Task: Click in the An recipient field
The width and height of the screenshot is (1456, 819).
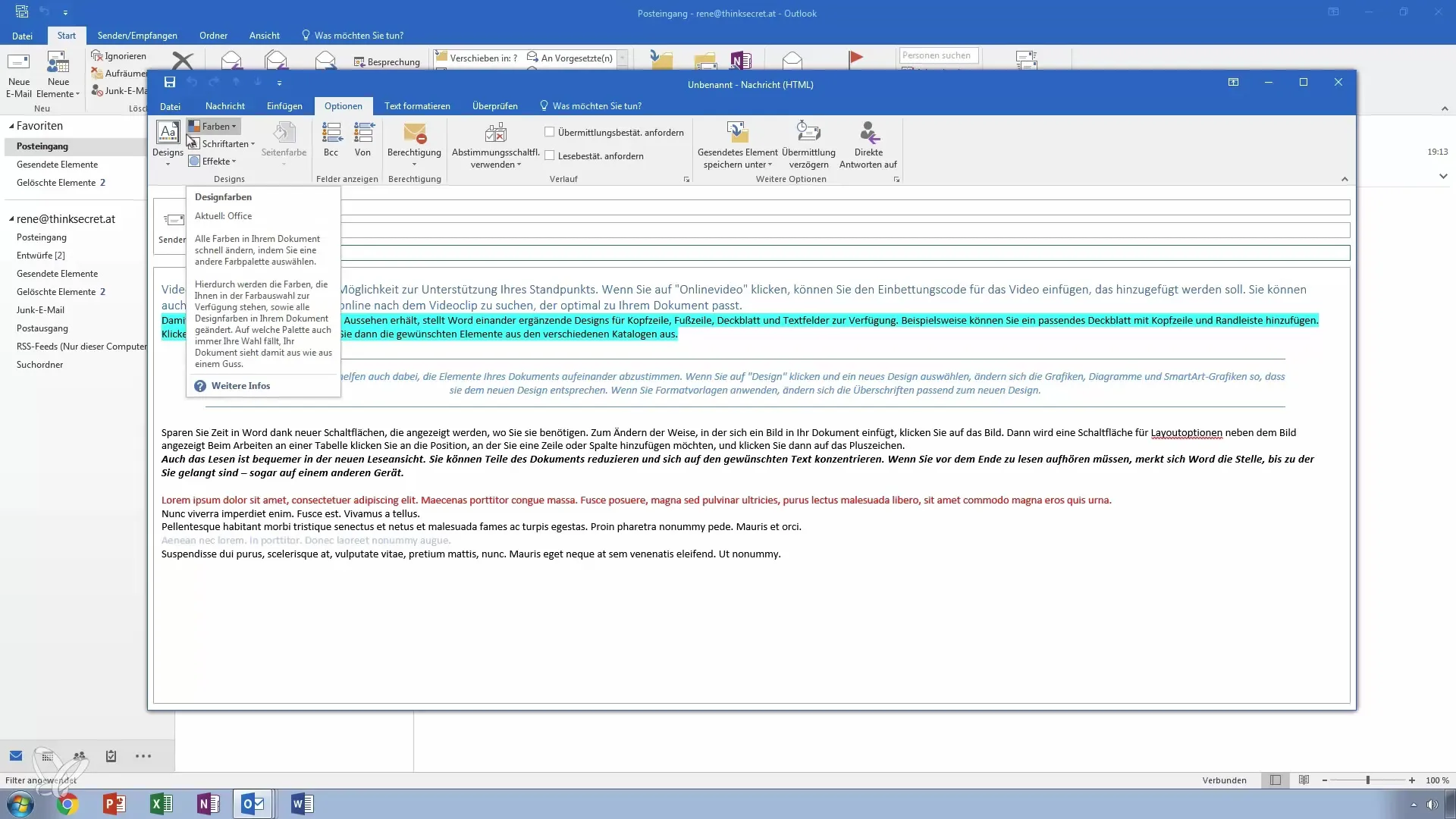Action: [x=846, y=207]
